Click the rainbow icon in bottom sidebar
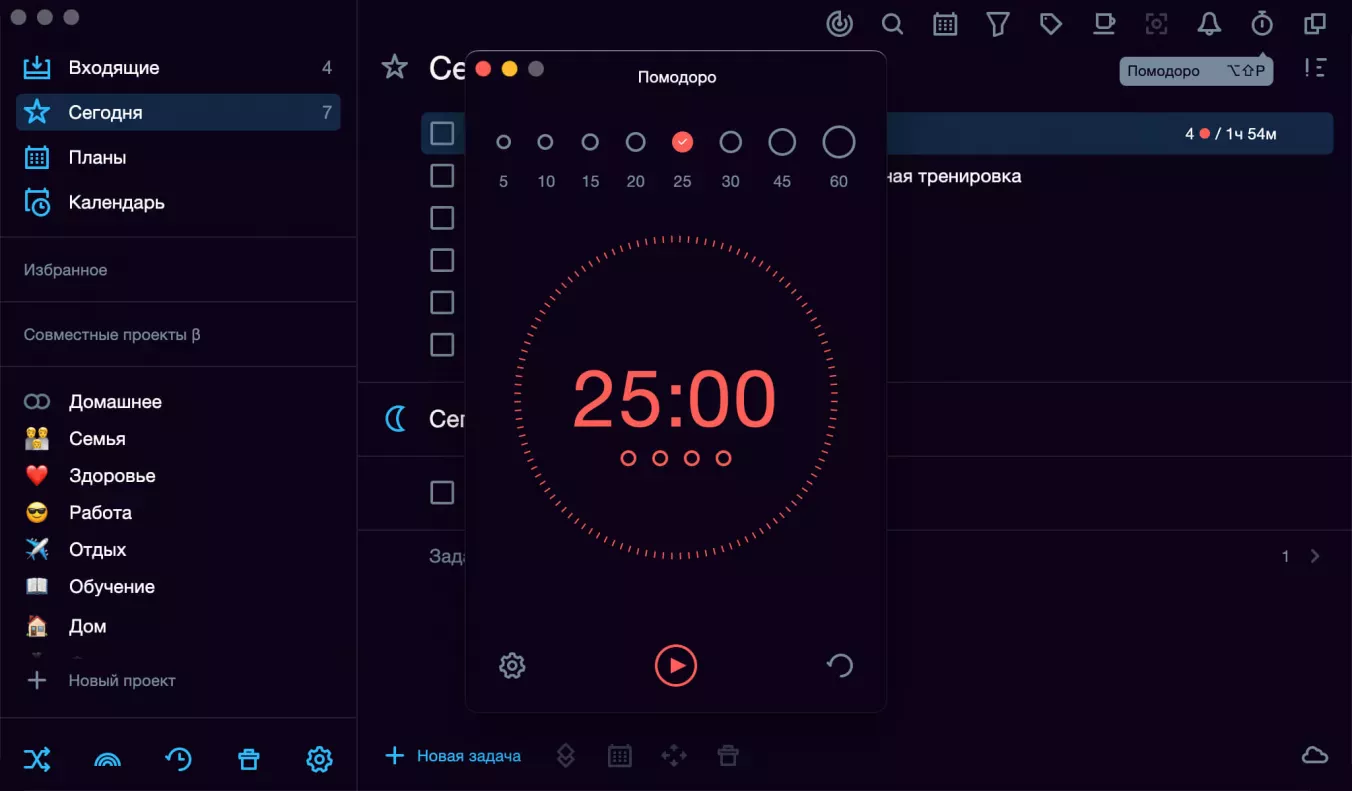The height and width of the screenshot is (791, 1352). pyautogui.click(x=107, y=760)
